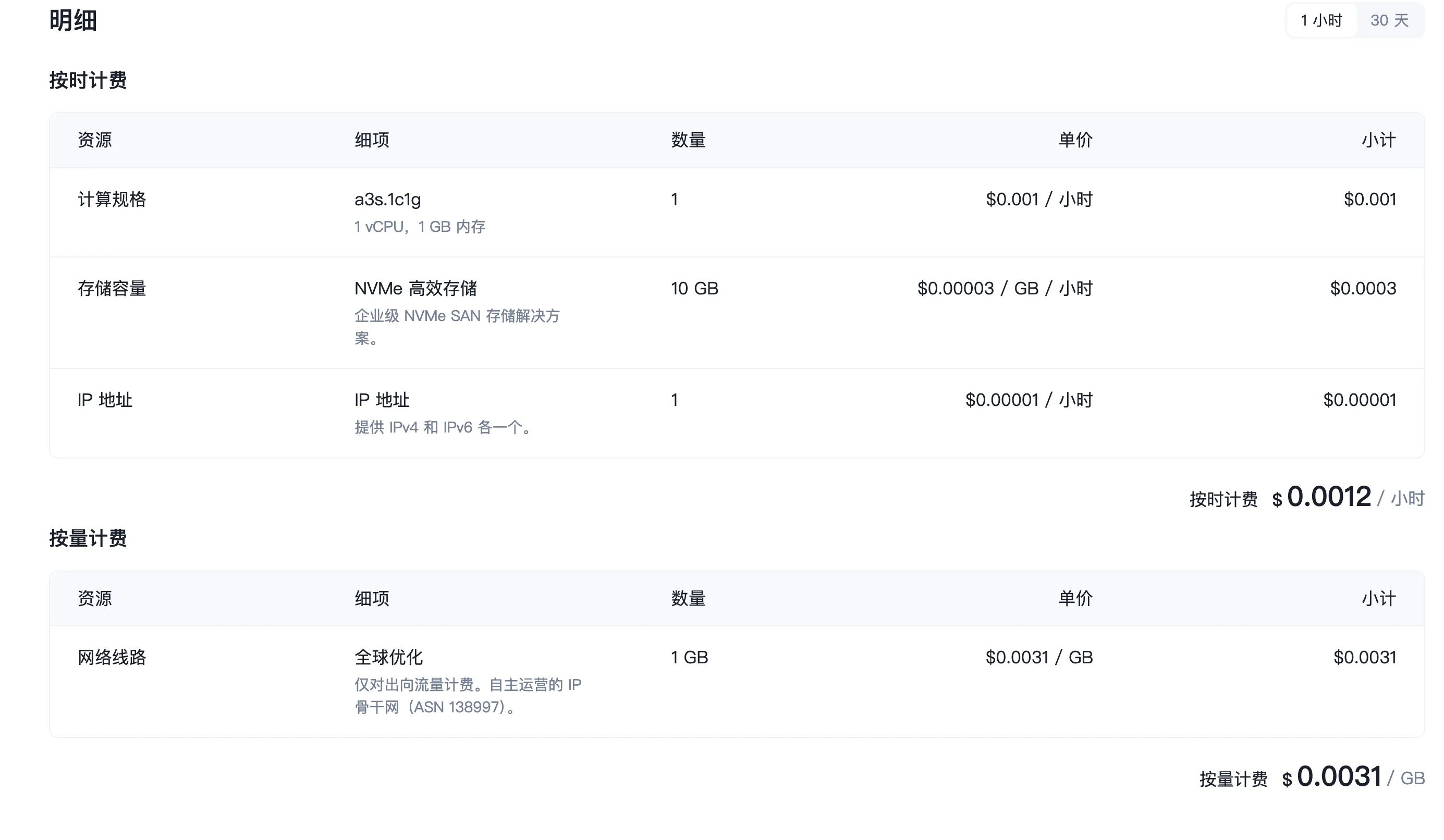Click the 10 GB storage quantity
This screenshot has height=840, width=1444.
[694, 288]
